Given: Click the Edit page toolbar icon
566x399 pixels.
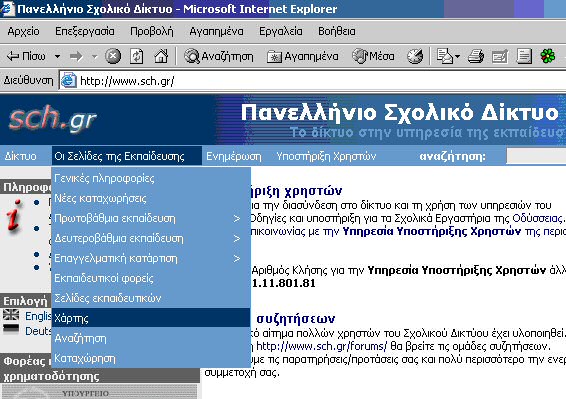Looking at the screenshot, I should (x=500, y=56).
